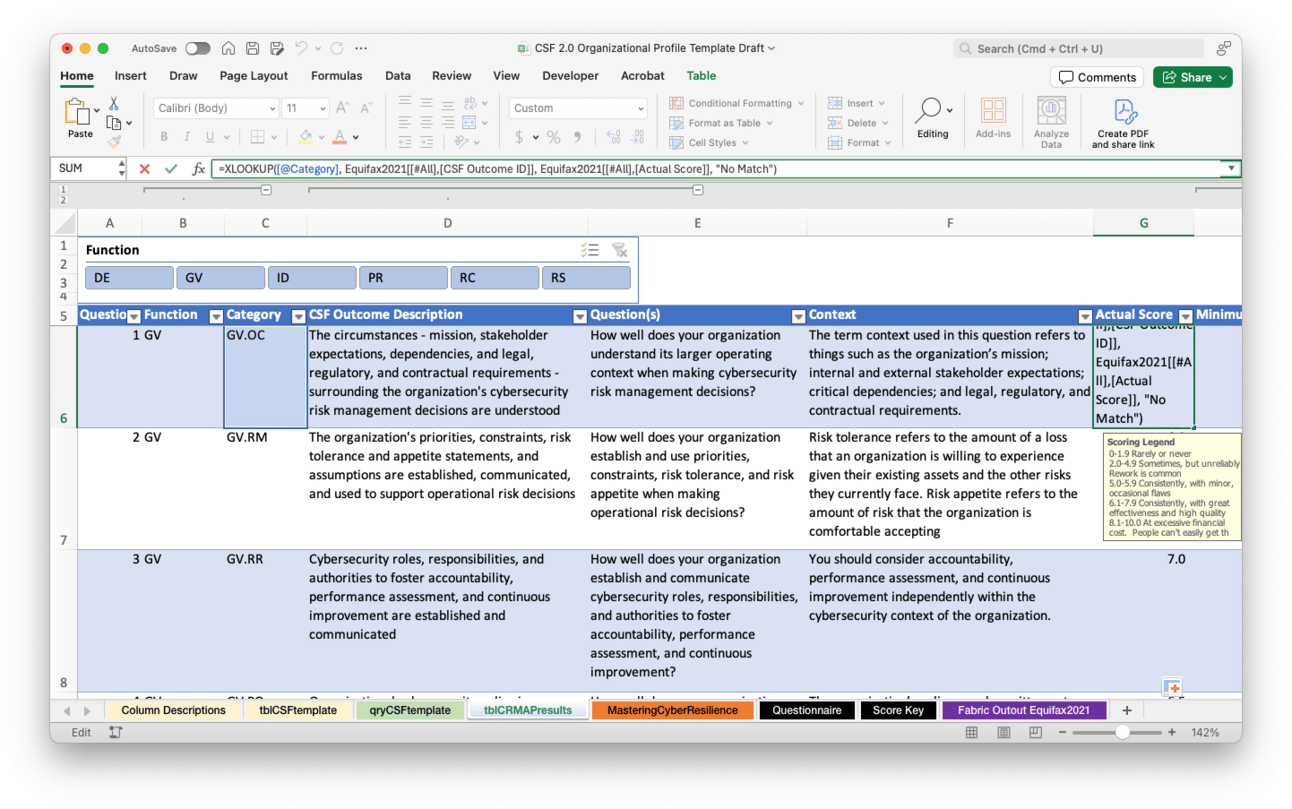
Task: Switch to Page Layout view in status bar
Action: click(x=1003, y=732)
